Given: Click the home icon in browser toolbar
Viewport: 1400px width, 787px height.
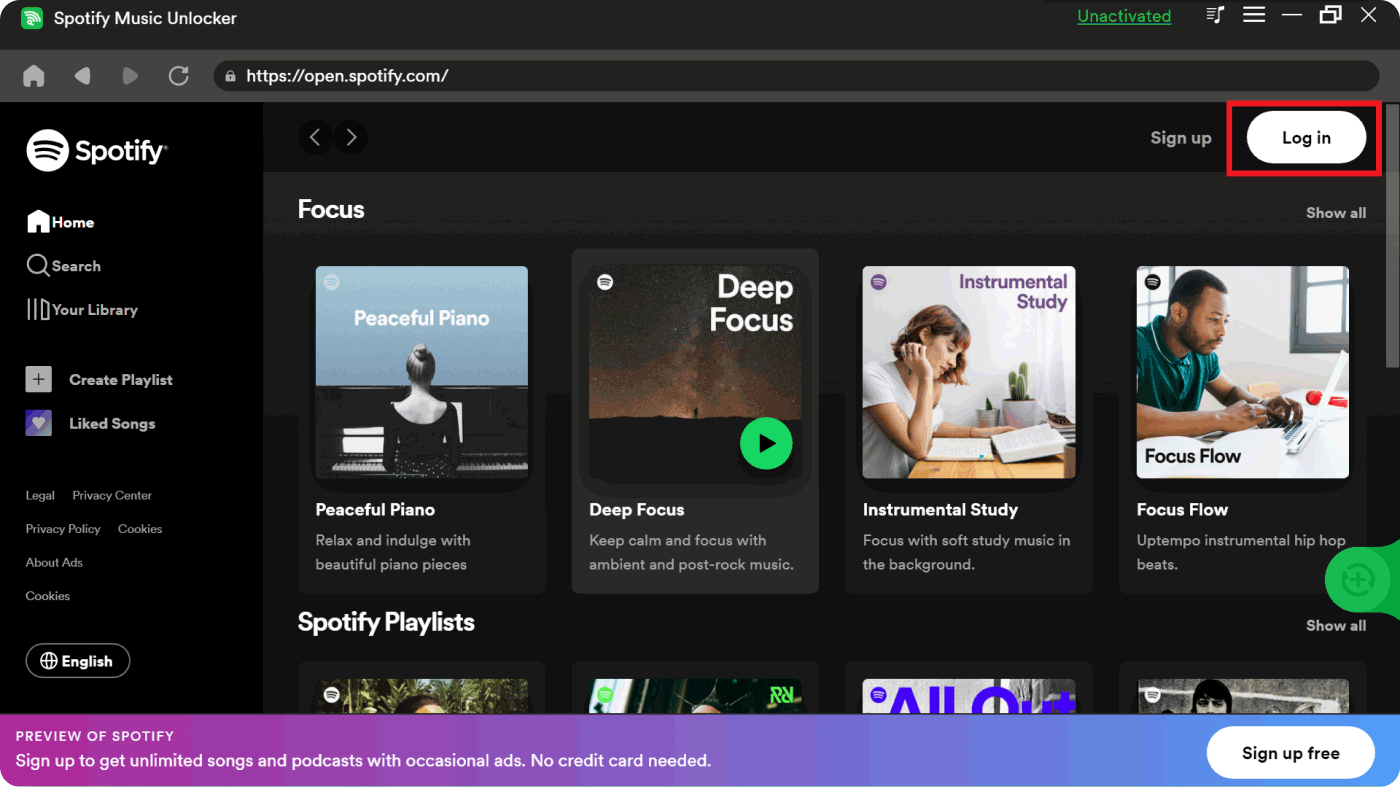Looking at the screenshot, I should pos(34,76).
